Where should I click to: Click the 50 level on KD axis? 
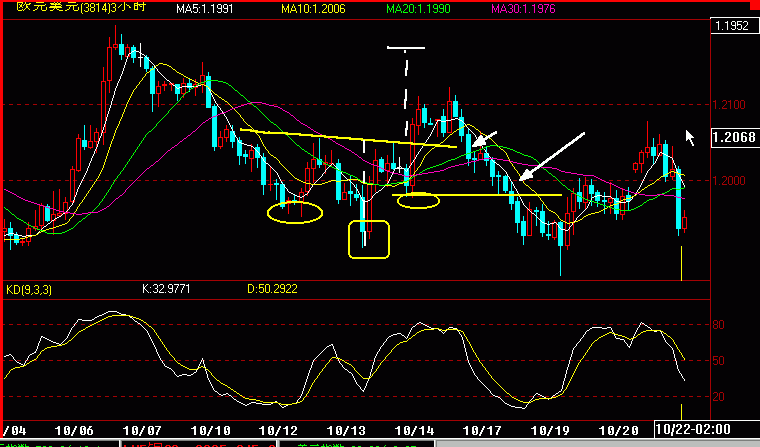[x=718, y=361]
